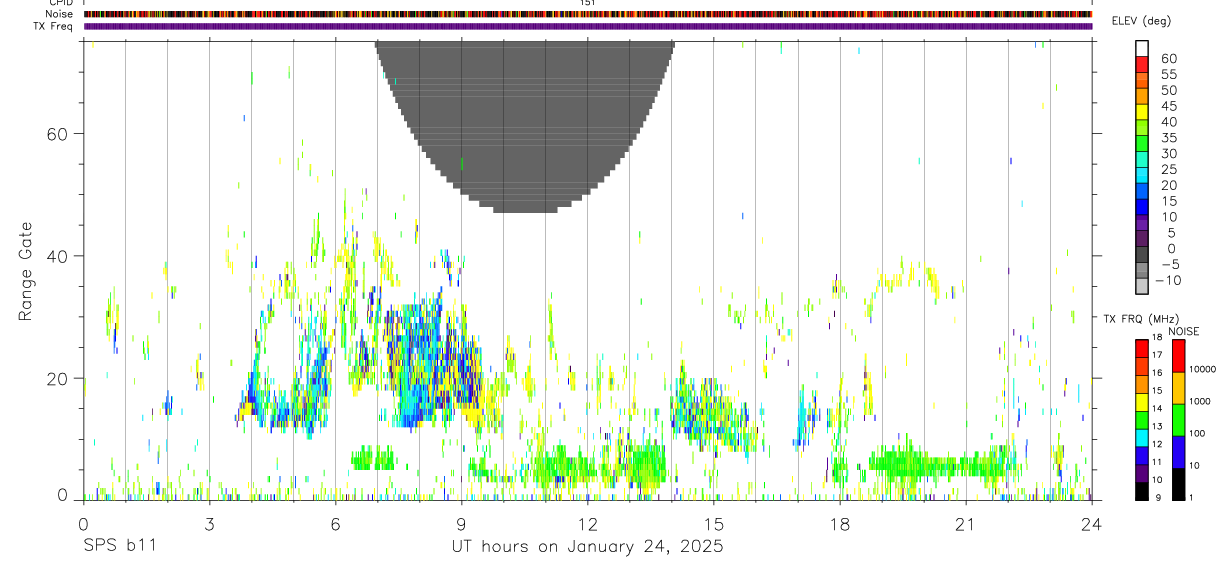
Task: Select the lightest gray bottom segment of ELEV bar
Action: point(1142,286)
